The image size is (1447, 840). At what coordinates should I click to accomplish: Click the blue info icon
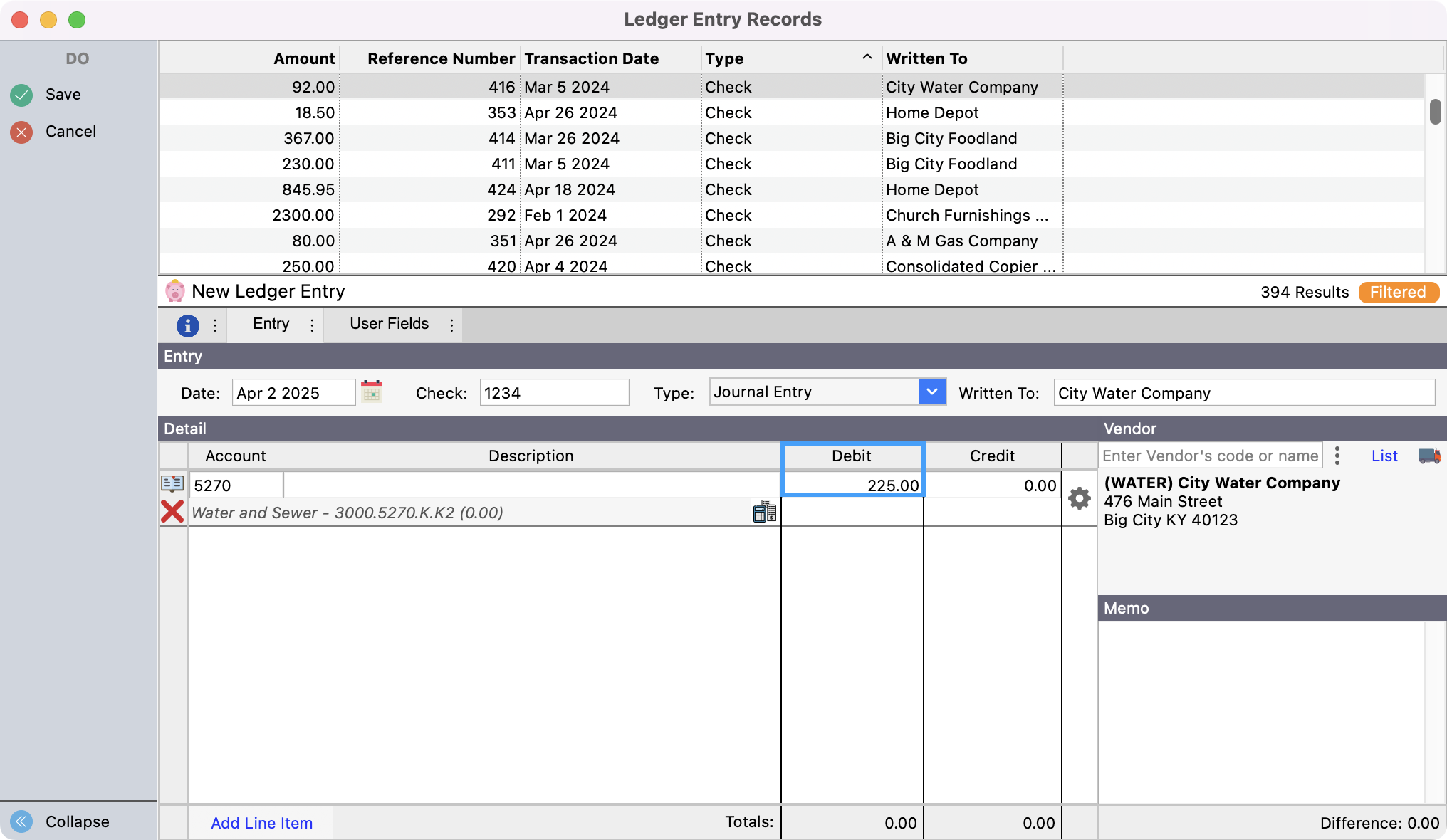187,325
